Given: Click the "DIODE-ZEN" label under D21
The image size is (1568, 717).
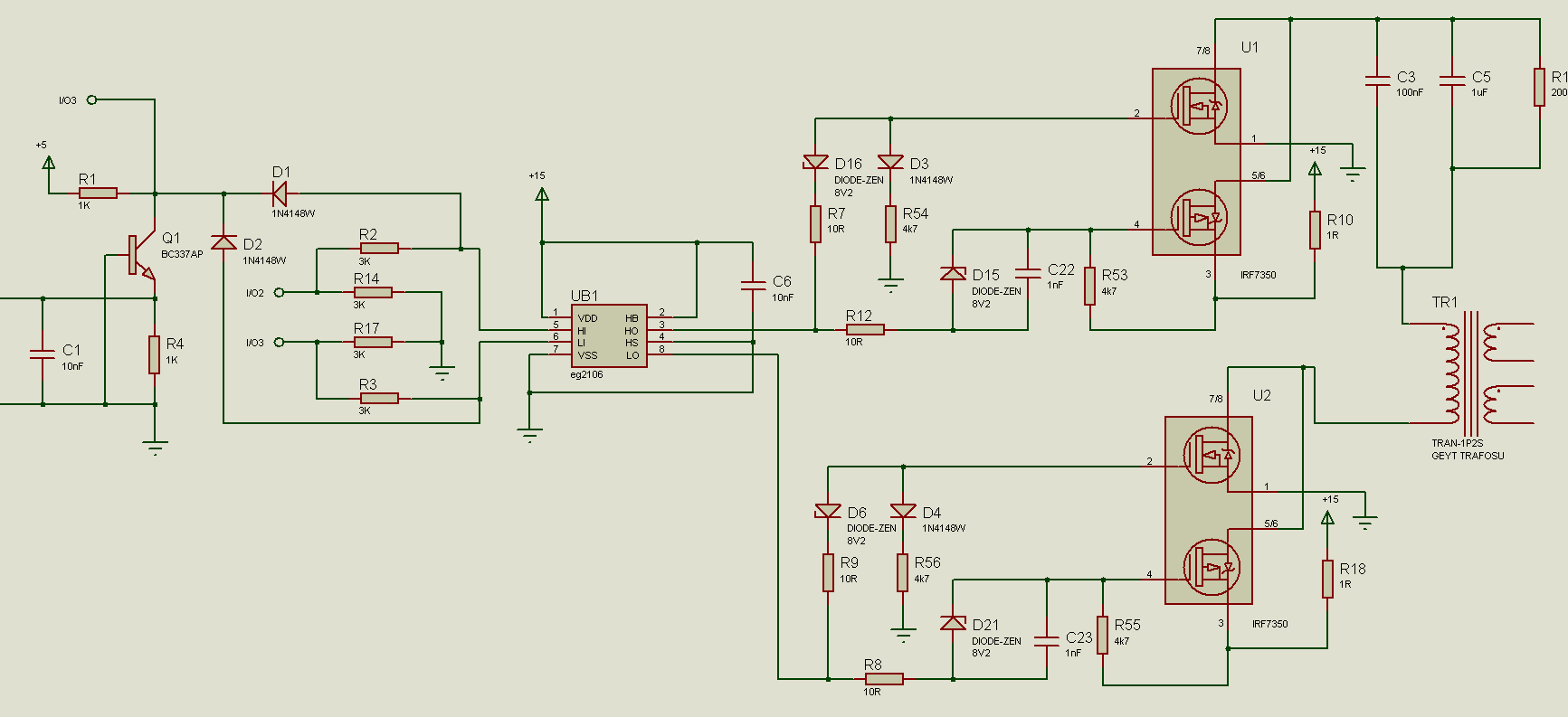Looking at the screenshot, I should (x=996, y=641).
